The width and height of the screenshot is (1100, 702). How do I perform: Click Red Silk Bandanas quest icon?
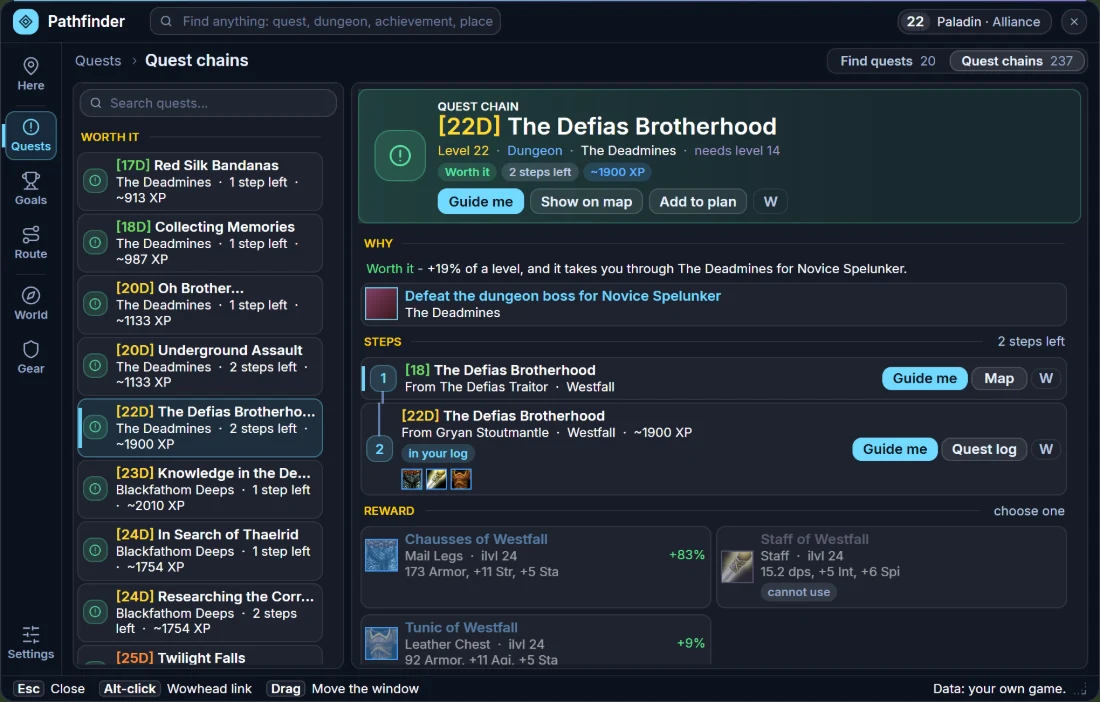[x=95, y=181]
